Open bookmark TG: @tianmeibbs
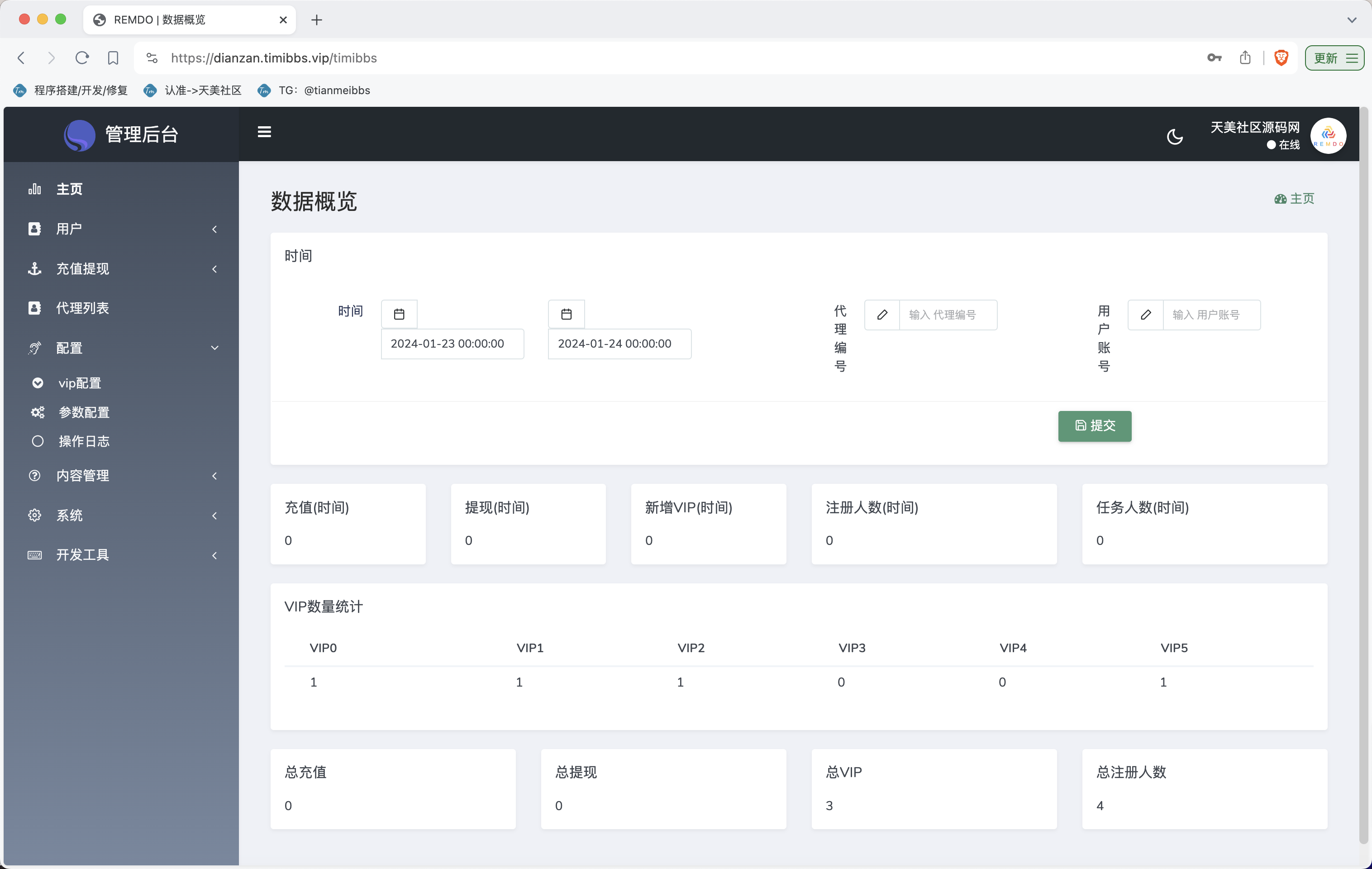The height and width of the screenshot is (869, 1372). tap(314, 90)
